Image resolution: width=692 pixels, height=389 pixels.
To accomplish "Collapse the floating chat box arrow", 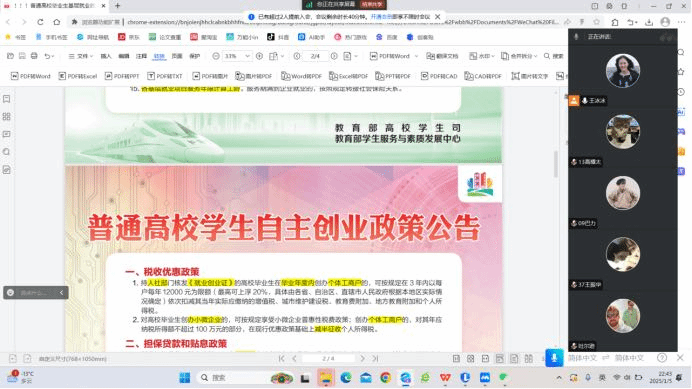I will pos(61,292).
